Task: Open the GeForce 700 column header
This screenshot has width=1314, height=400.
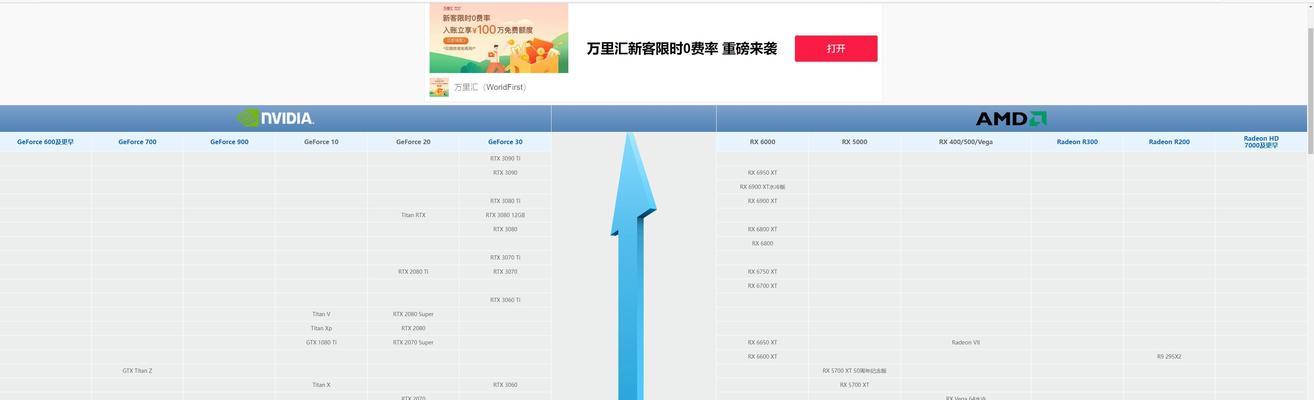Action: click(x=137, y=142)
